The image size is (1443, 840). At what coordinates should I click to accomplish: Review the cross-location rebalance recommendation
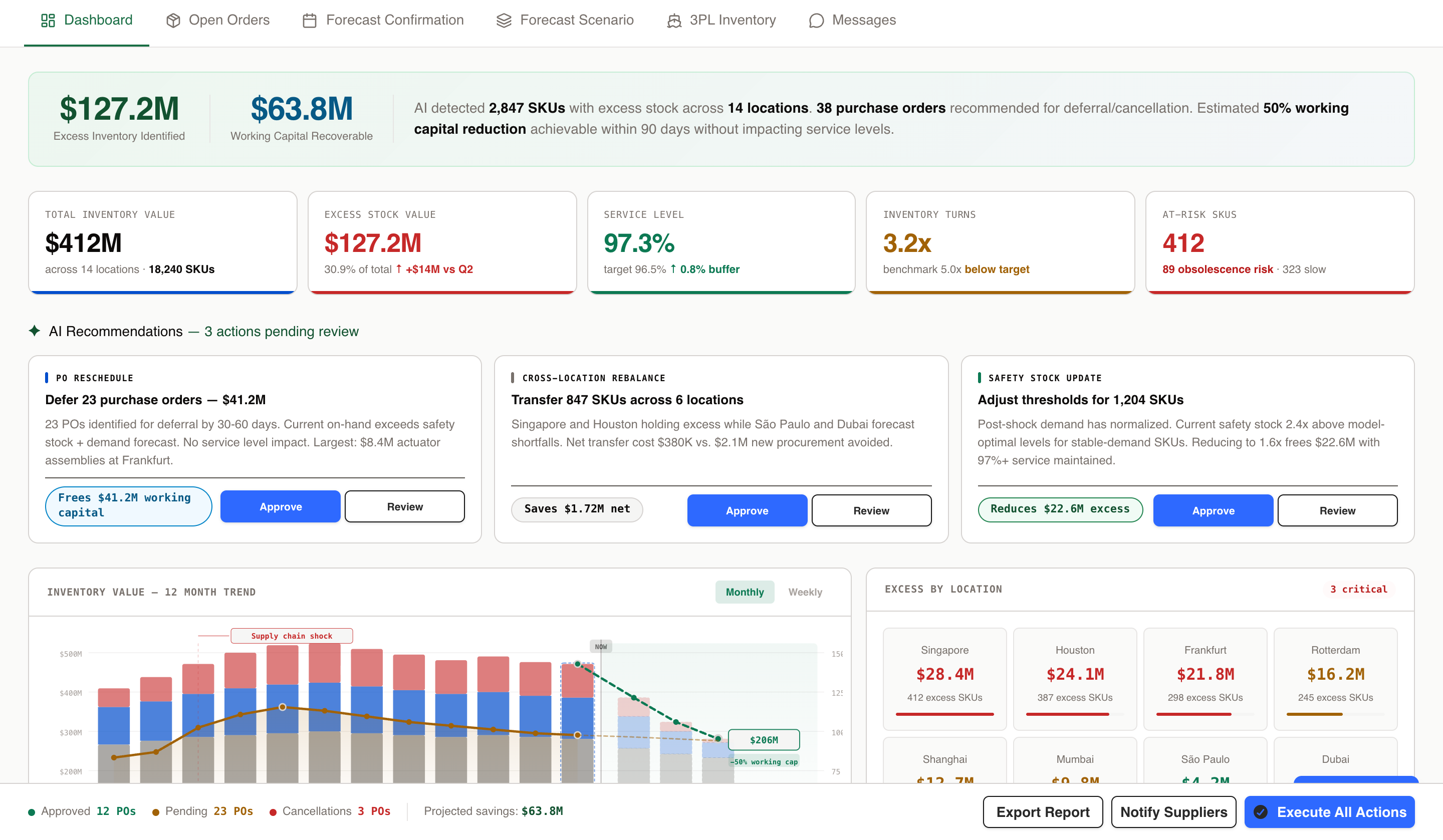tap(871, 510)
